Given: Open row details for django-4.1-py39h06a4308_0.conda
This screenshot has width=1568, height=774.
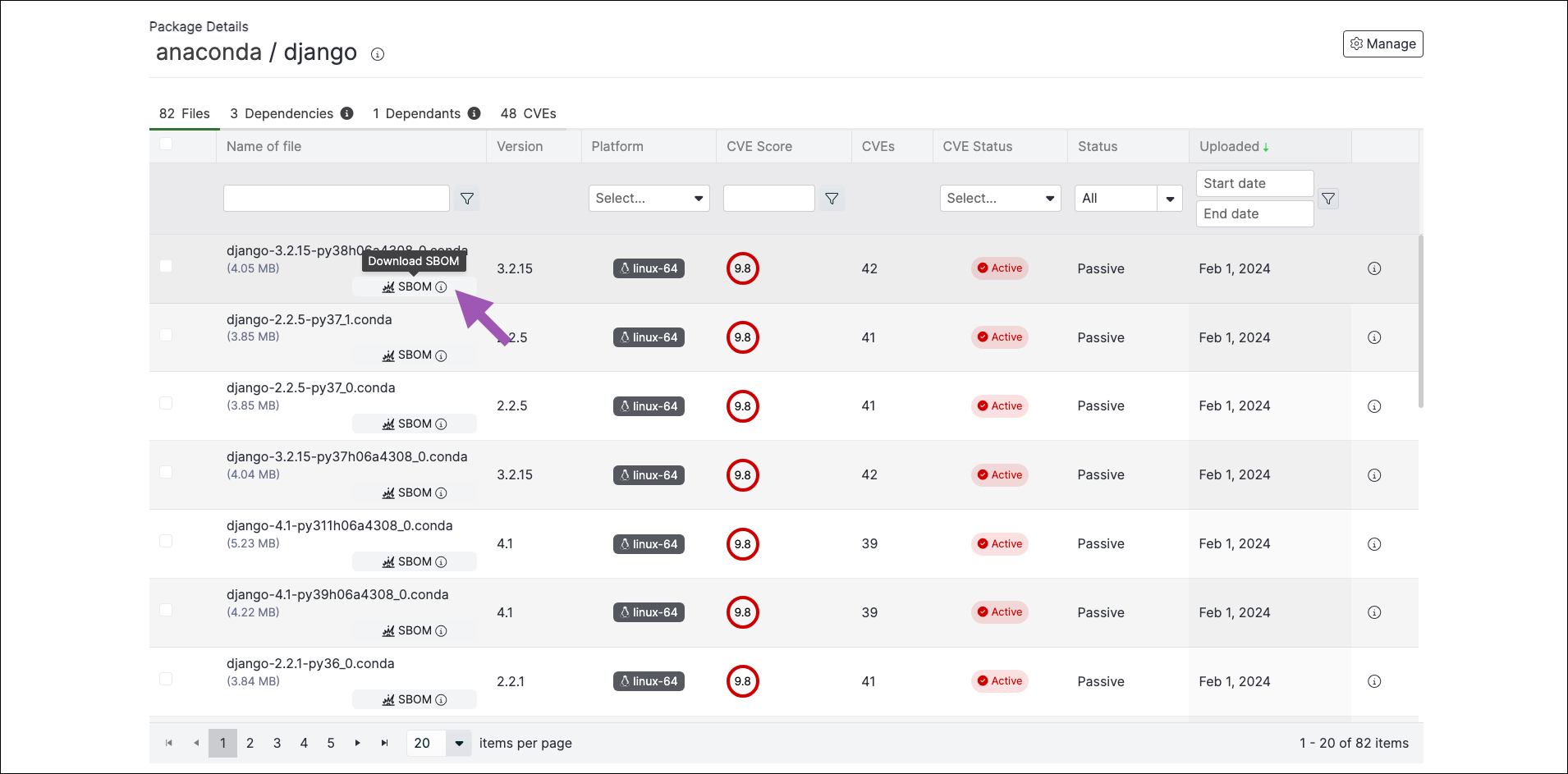Looking at the screenshot, I should pos(1374,612).
